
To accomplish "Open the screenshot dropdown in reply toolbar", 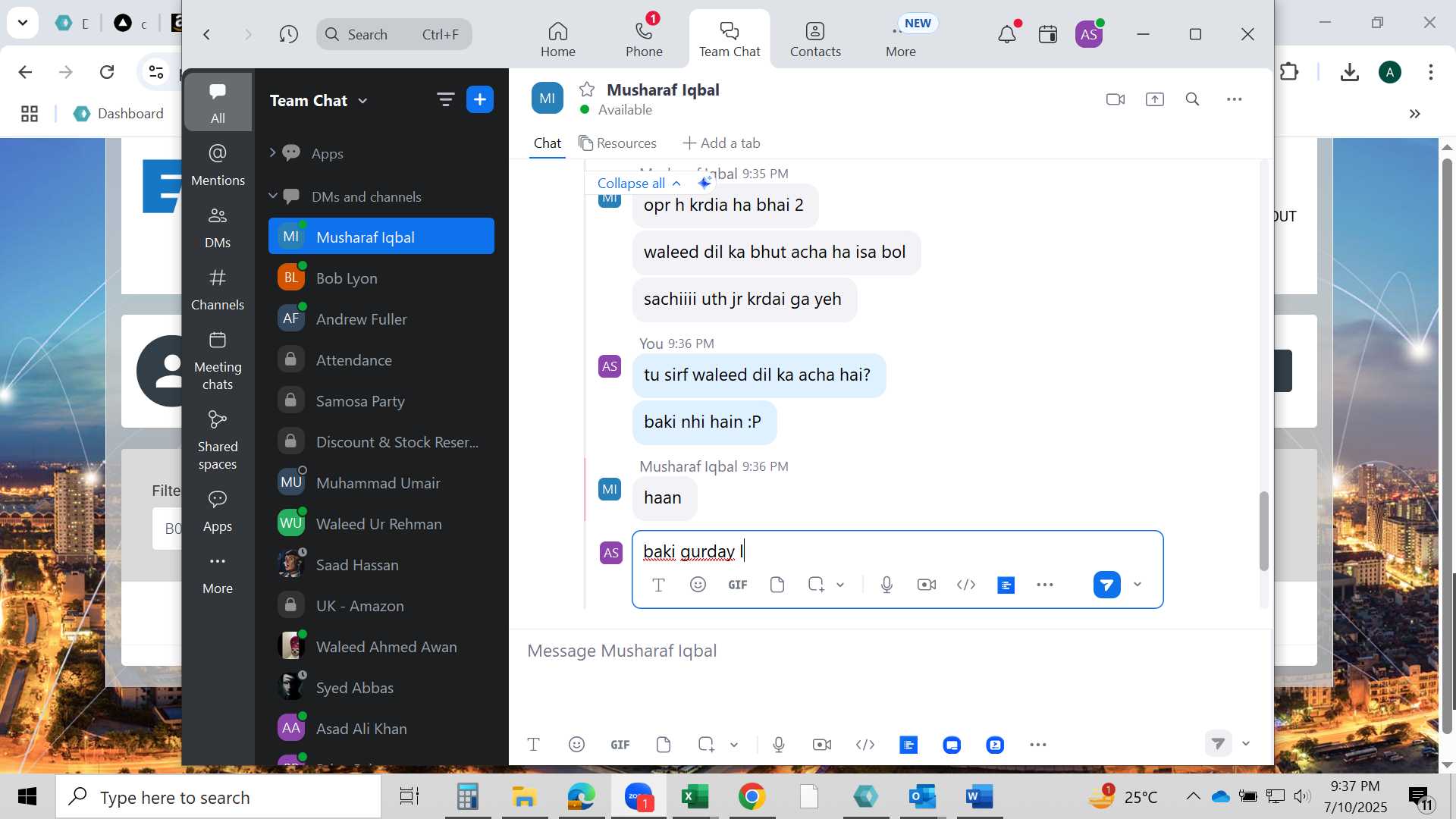I will [x=840, y=585].
